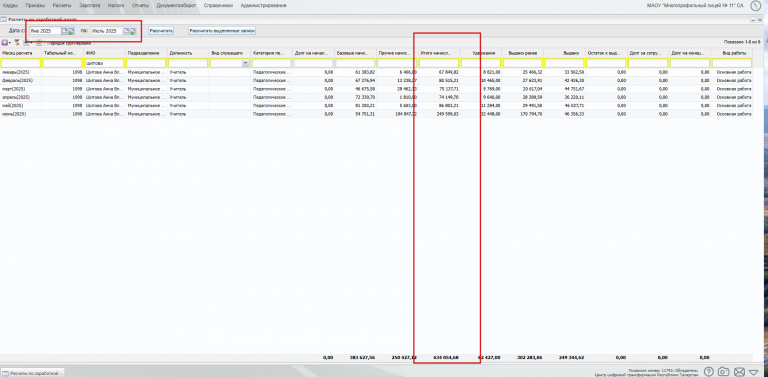This screenshot has width=768, height=377.
Task: Open the help question mark icon
Action: 708,372
